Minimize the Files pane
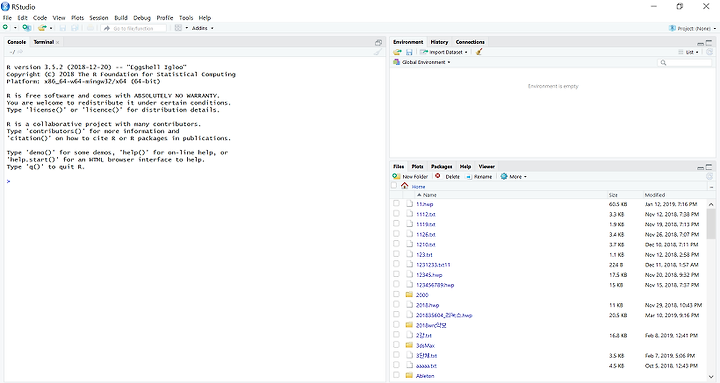 click(x=700, y=168)
